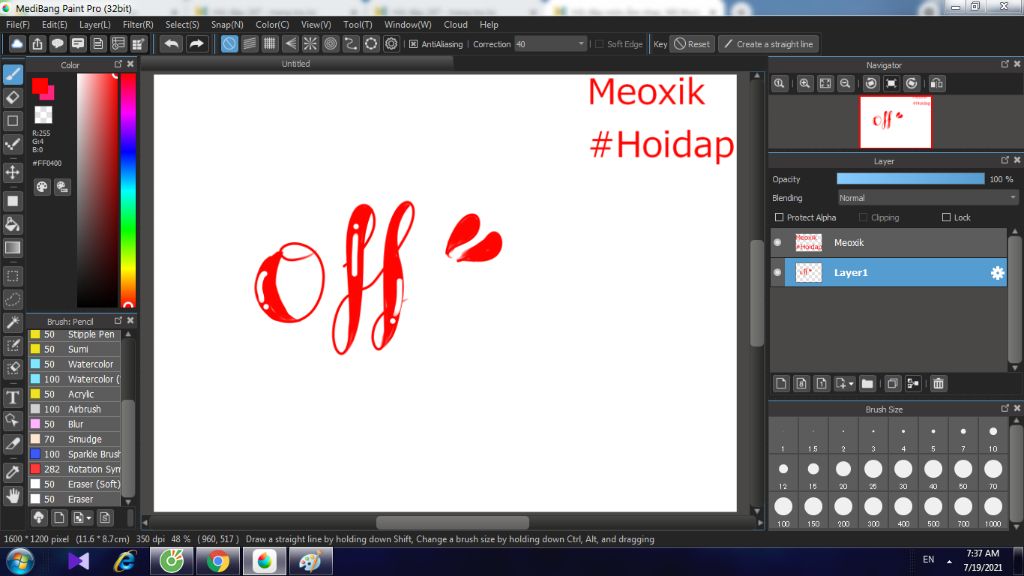
Task: Enable radial snap guide
Action: click(310, 44)
